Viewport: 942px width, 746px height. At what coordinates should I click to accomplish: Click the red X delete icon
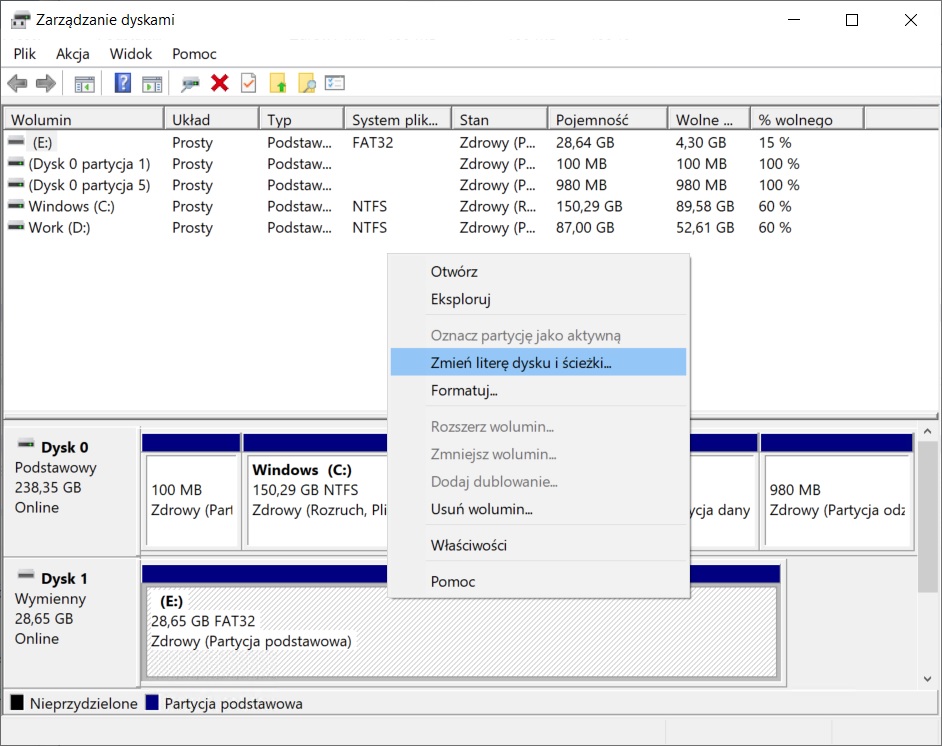click(220, 84)
